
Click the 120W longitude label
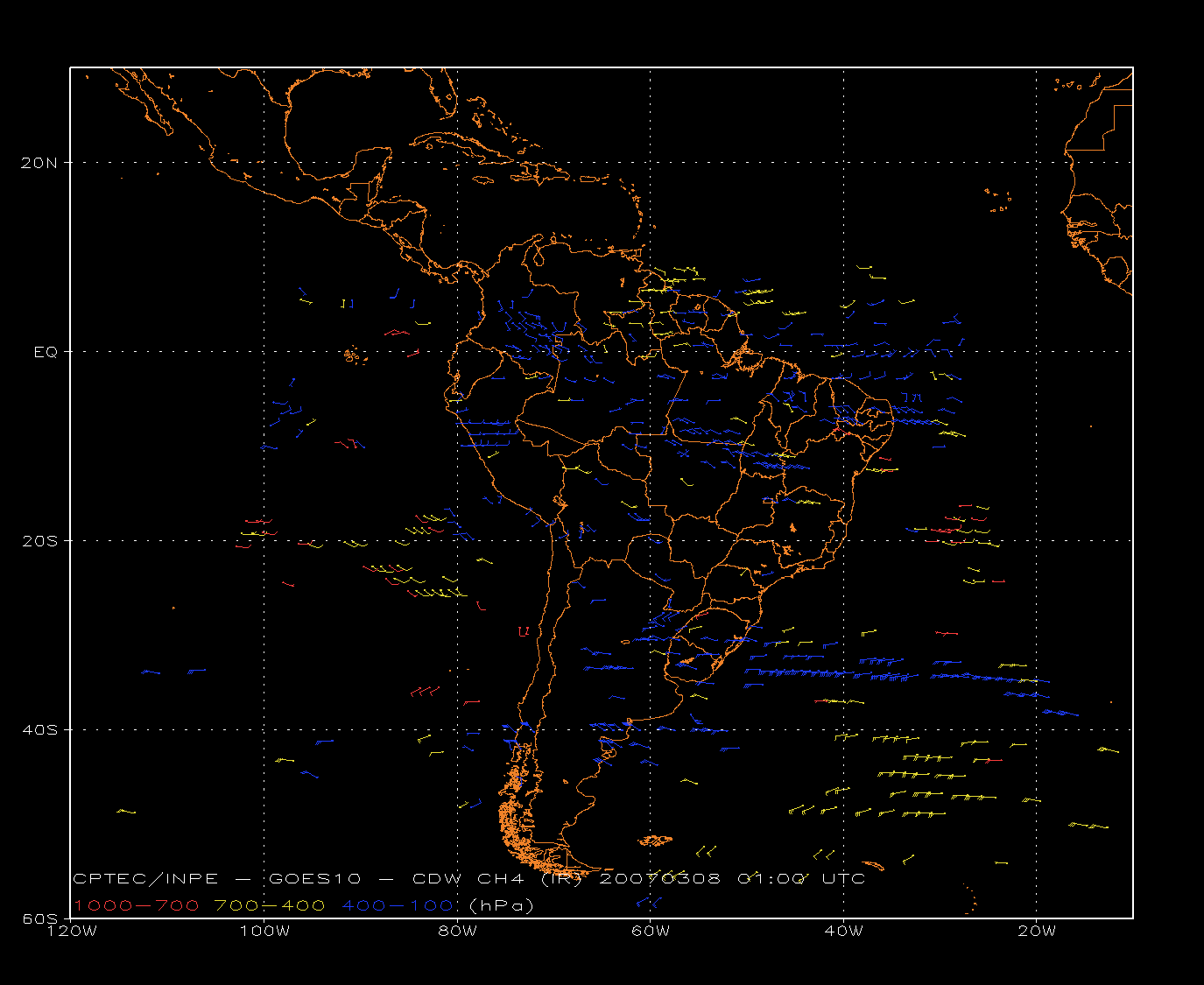71,932
